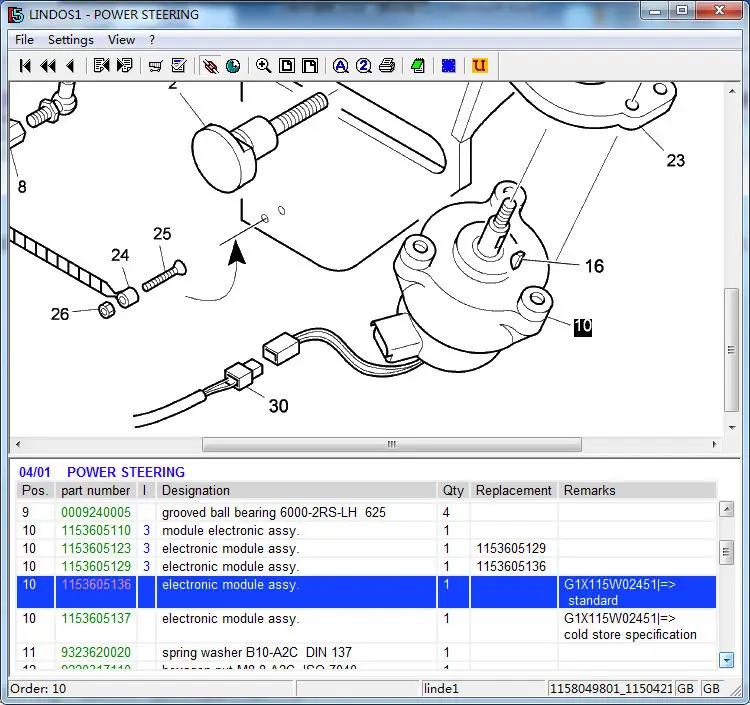
Task: Click parts list scrollbar up arrow
Action: coord(726,509)
